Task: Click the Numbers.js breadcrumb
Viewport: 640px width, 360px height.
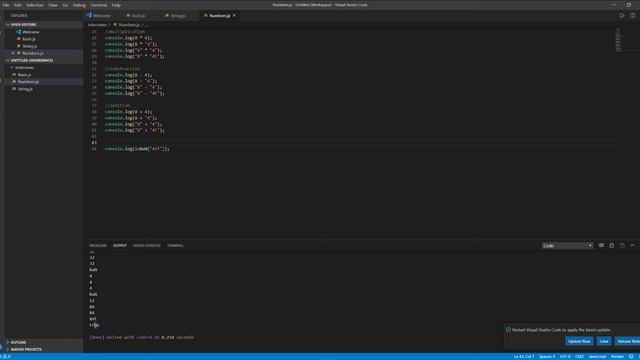Action: (129, 25)
